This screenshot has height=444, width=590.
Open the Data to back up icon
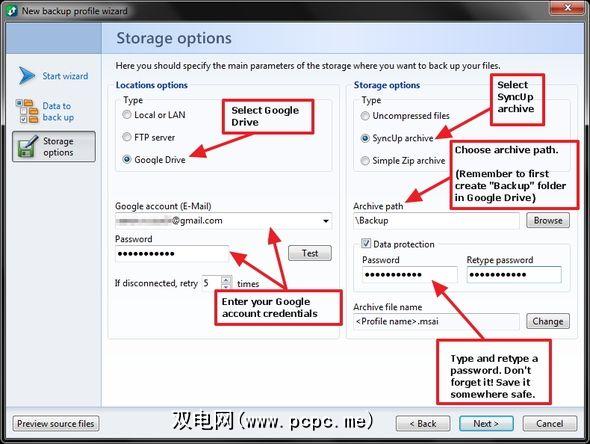tap(27, 111)
